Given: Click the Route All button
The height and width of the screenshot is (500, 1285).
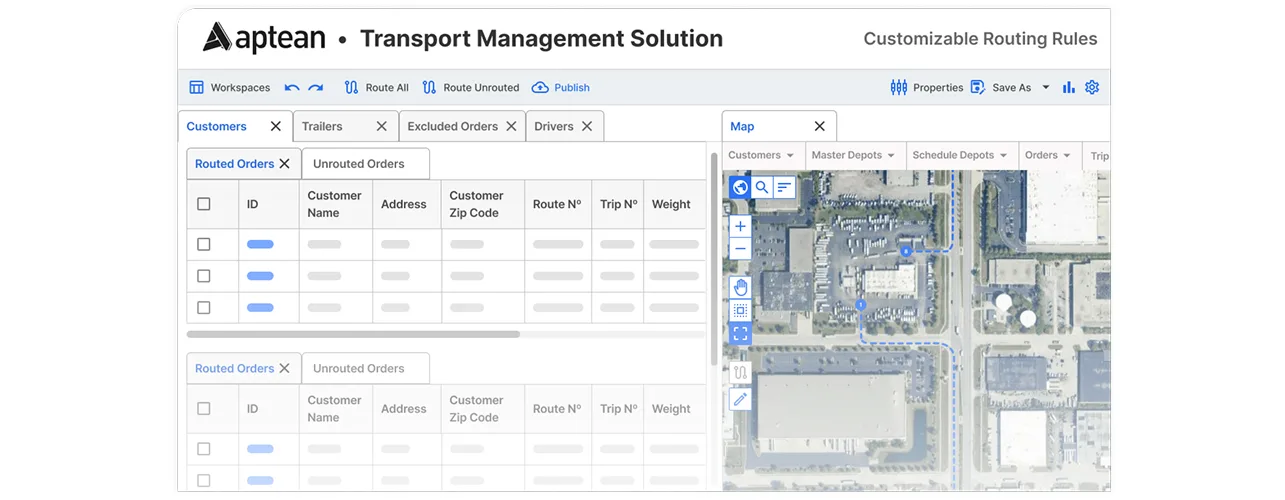Looking at the screenshot, I should pyautogui.click(x=377, y=88).
